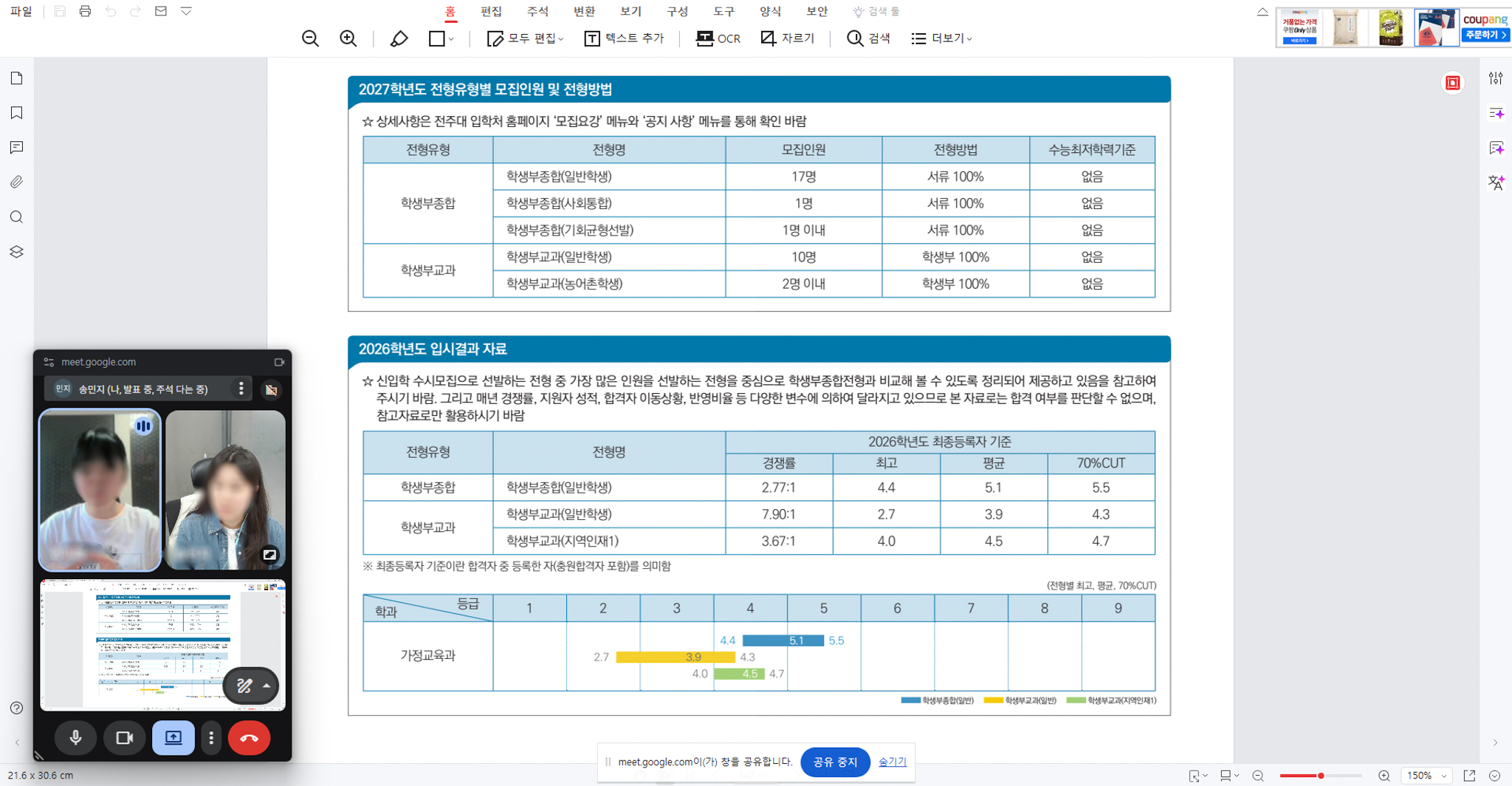Click the shared screen preview thumbnail in Meet
Screen dimensions: 1512x786
162,645
